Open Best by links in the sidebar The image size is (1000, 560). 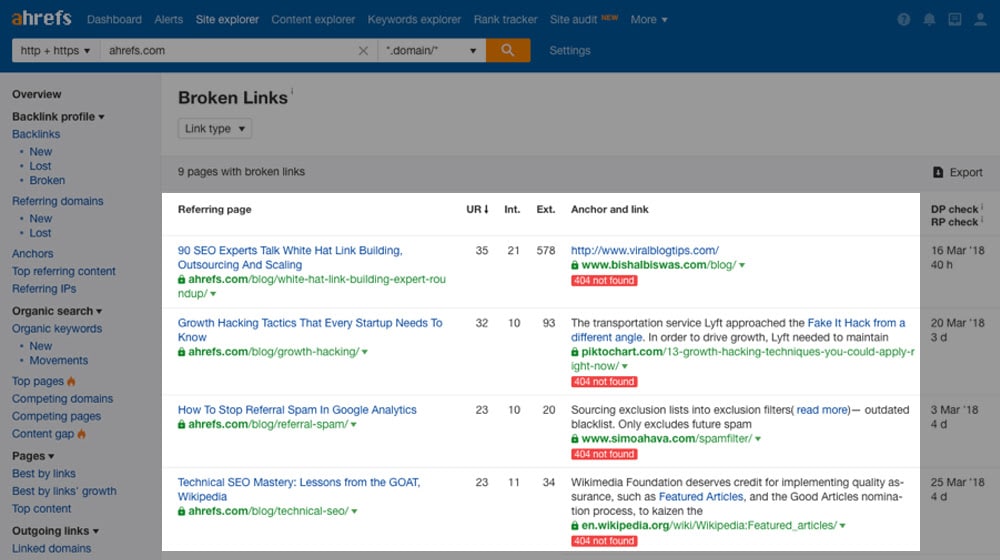(x=43, y=474)
